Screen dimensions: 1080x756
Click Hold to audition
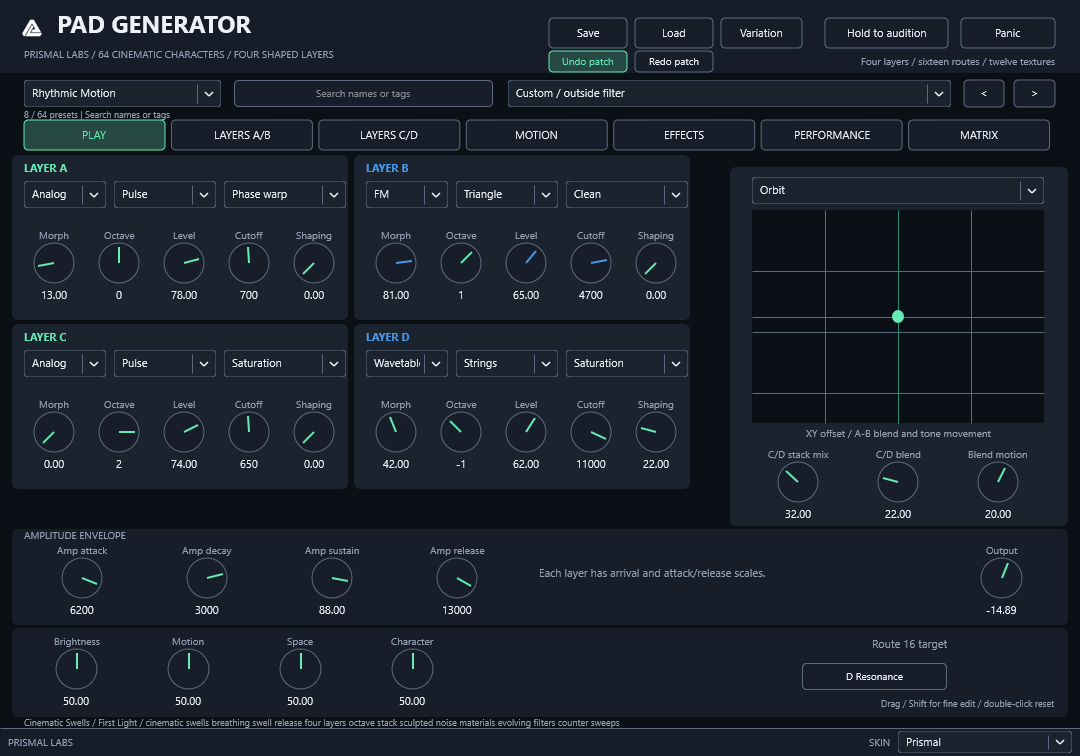tap(886, 33)
